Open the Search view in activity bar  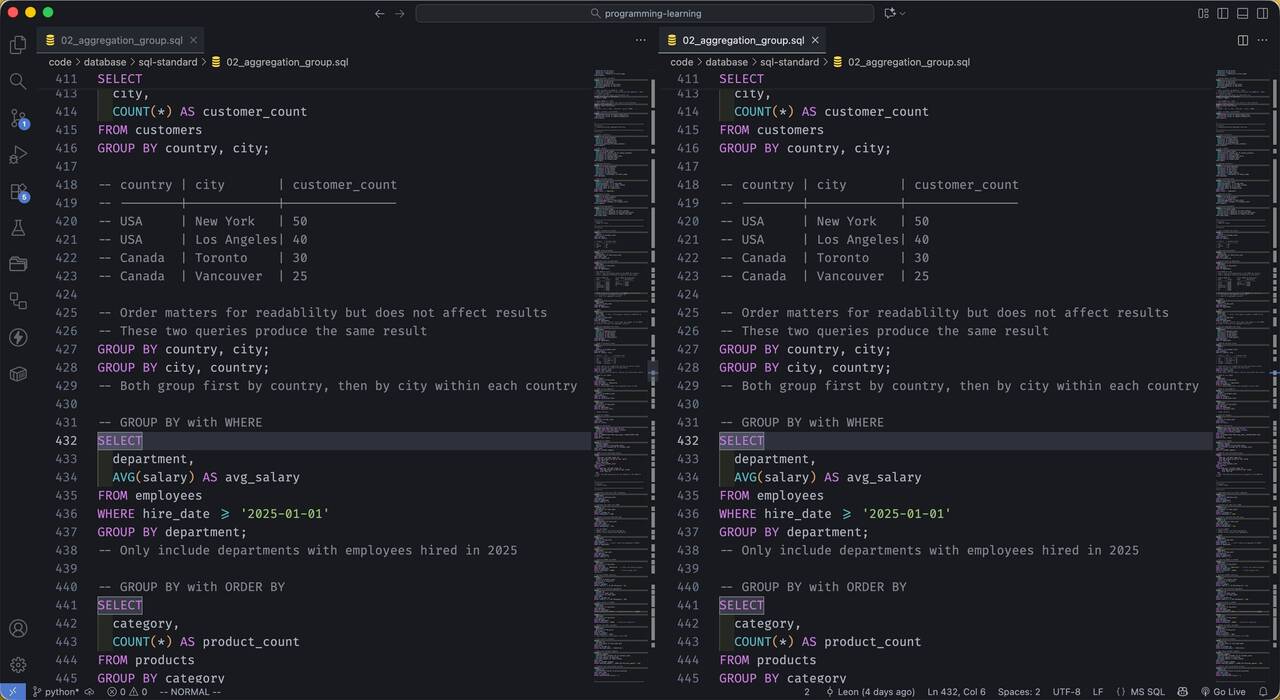[18, 82]
